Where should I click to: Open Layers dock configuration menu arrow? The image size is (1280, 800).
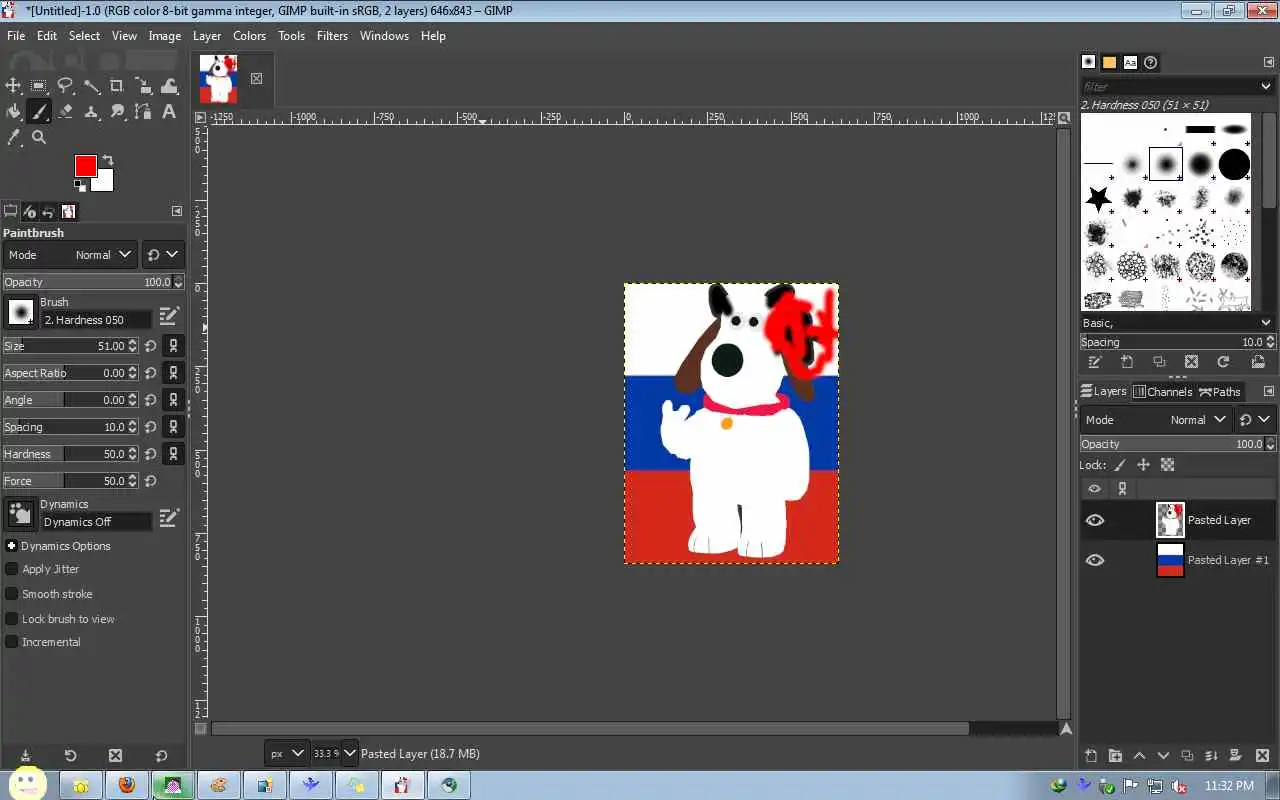(1269, 391)
